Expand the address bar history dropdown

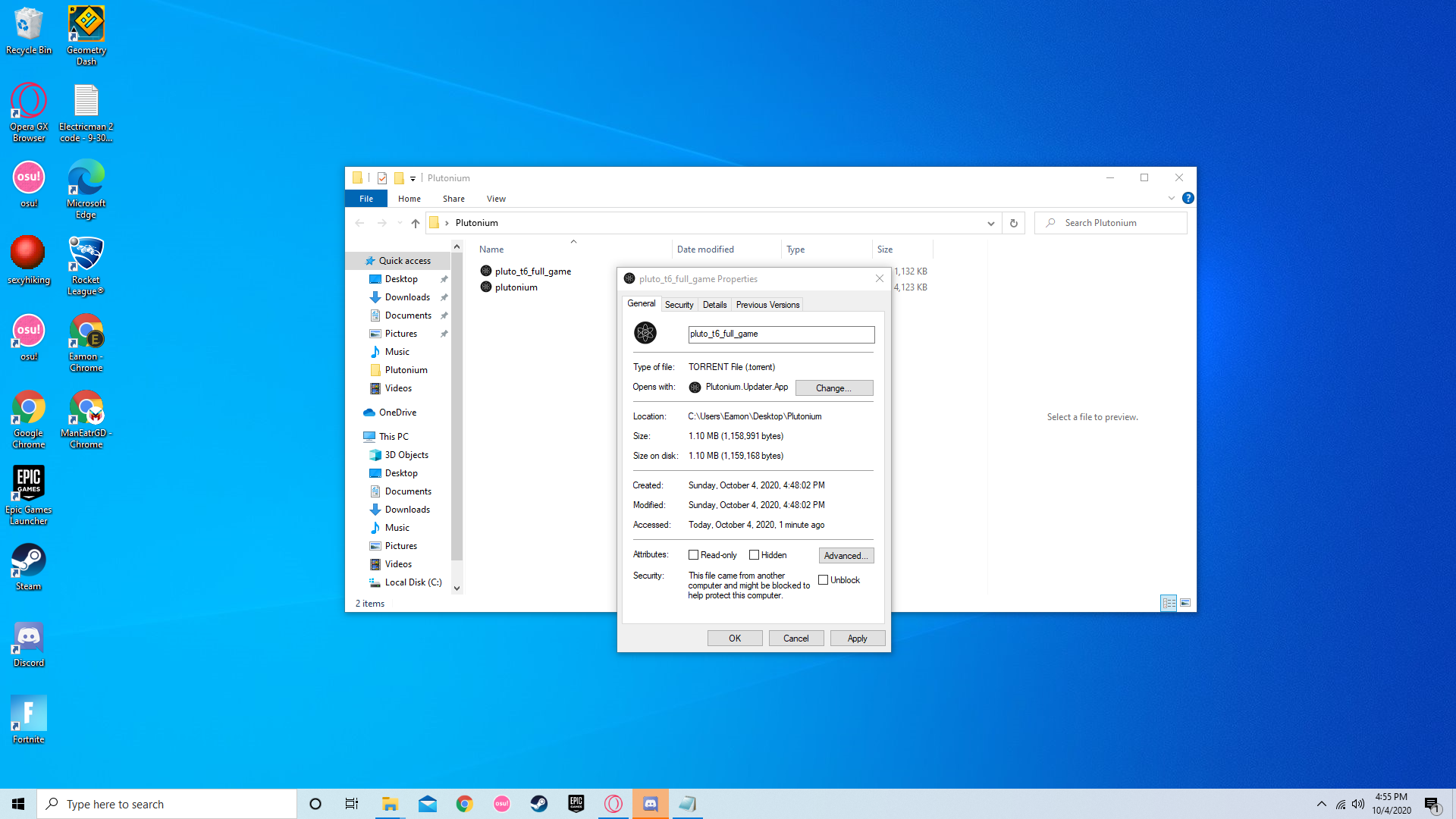pyautogui.click(x=990, y=223)
